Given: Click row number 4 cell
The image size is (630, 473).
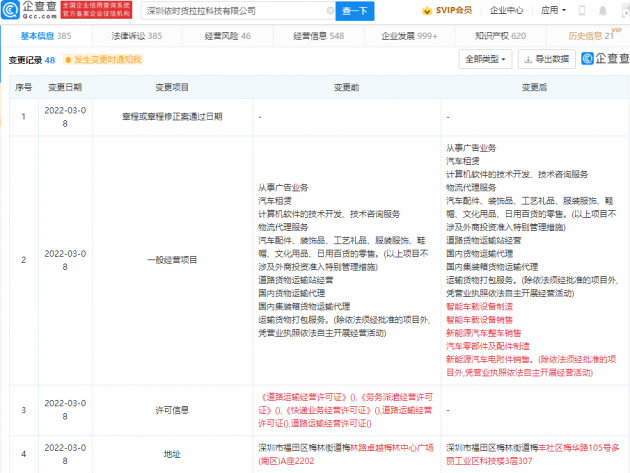Looking at the screenshot, I should tap(24, 454).
